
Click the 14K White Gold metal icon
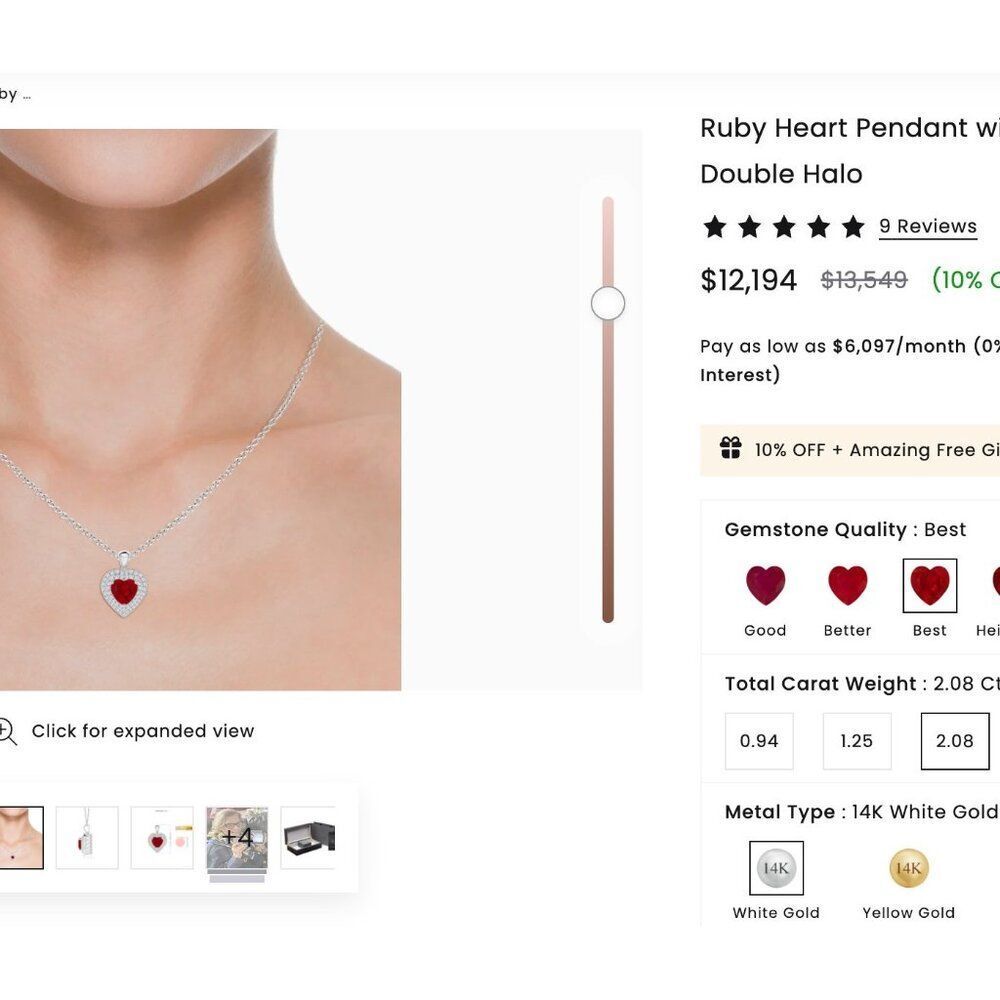coord(775,866)
